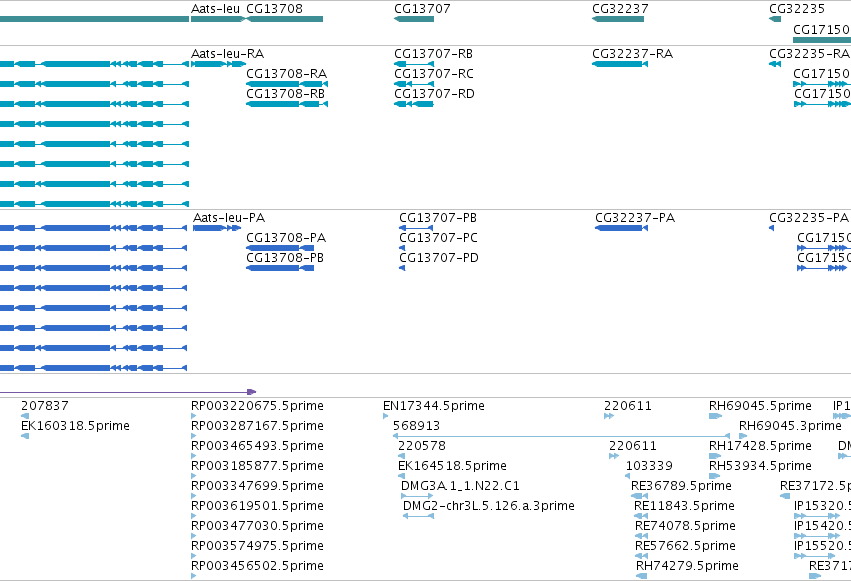This screenshot has height=581, width=851.
Task: Select the Aats-leu gene label
Action: pyautogui.click(x=215, y=9)
